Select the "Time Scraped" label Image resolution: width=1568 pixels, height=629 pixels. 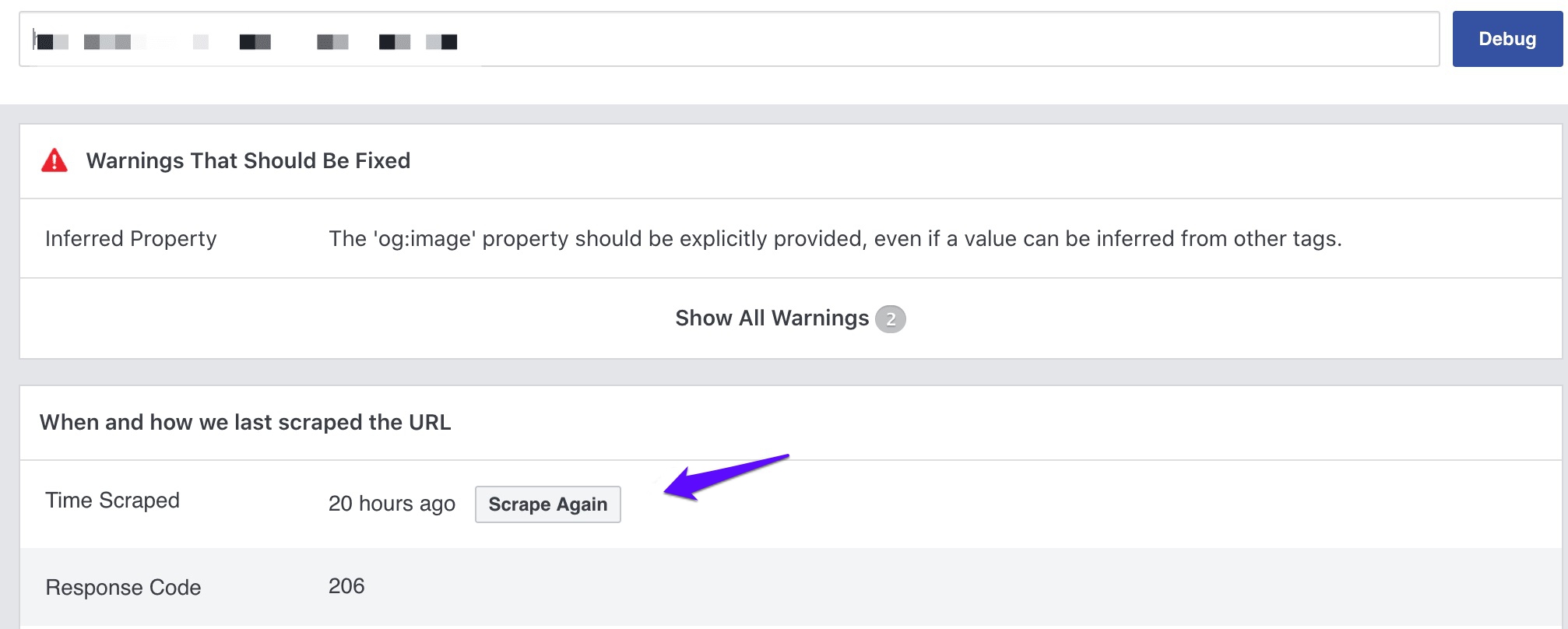coord(112,500)
